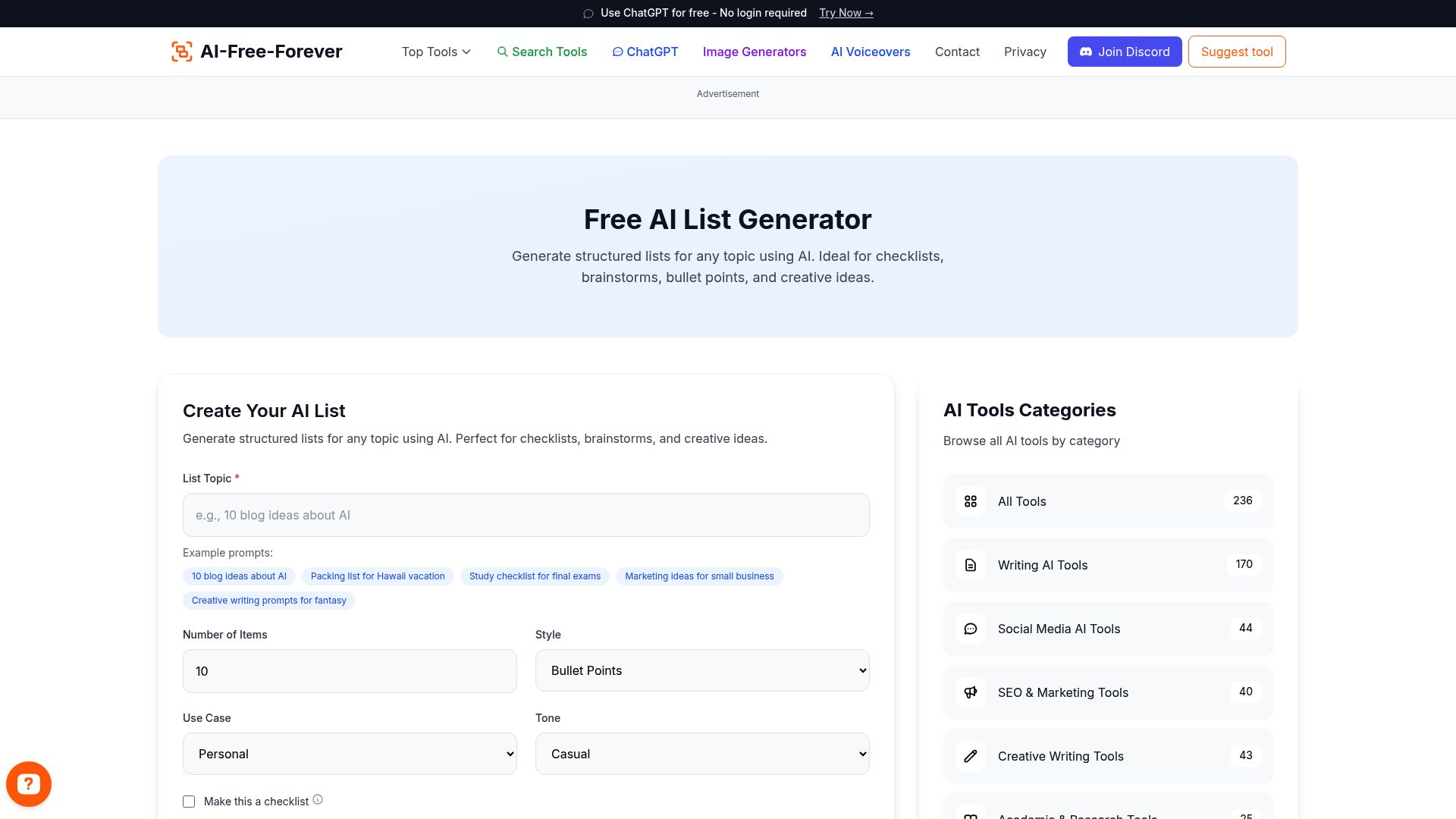Click the Social Media AI Tools chat icon
Image resolution: width=1456 pixels, height=819 pixels.
970,629
